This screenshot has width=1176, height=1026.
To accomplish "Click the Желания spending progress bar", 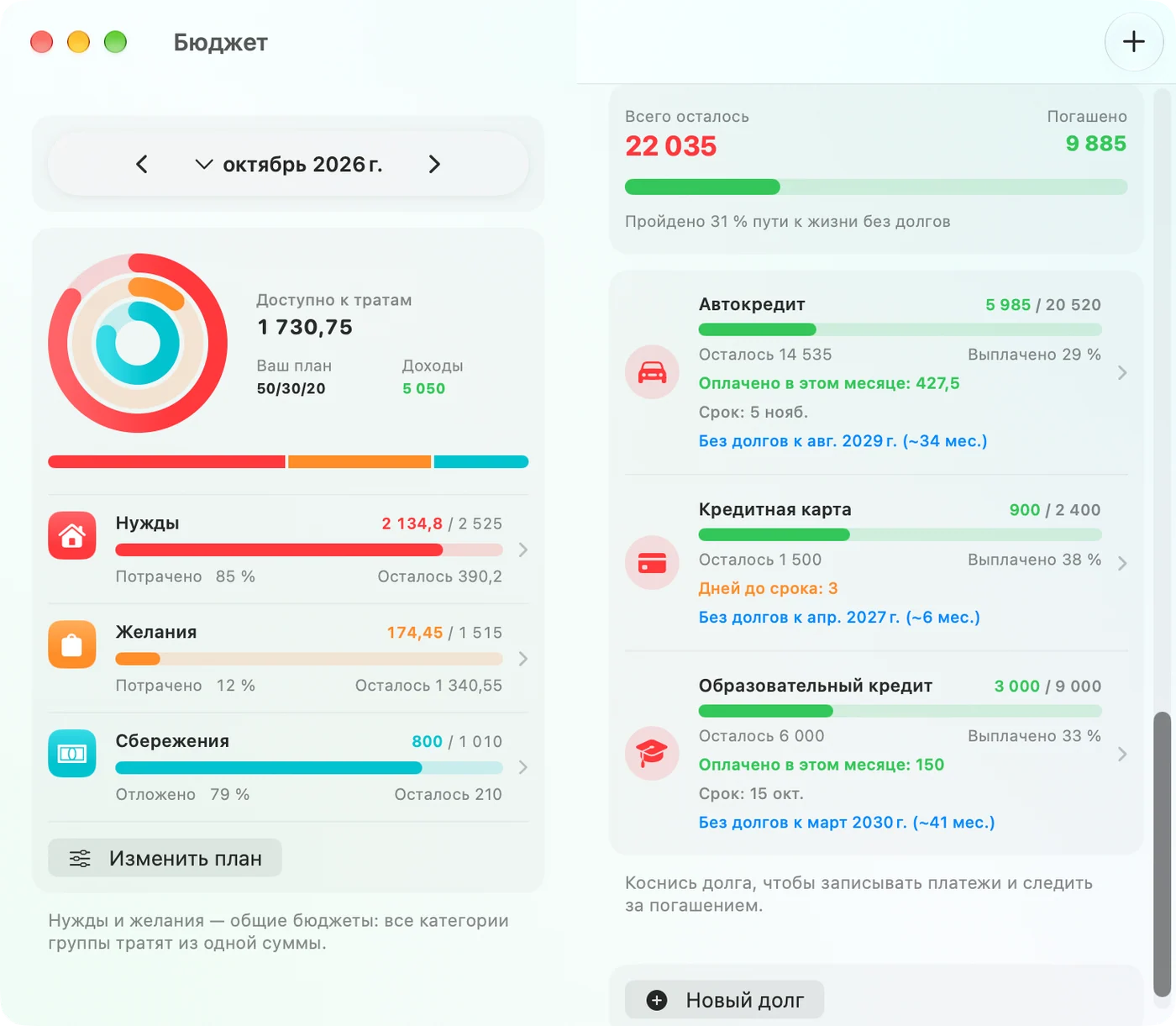I will [309, 659].
